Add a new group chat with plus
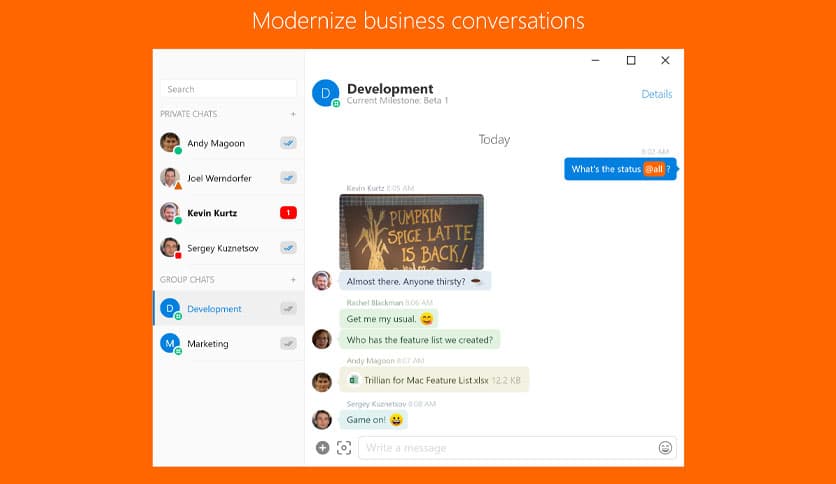This screenshot has height=484, width=836. click(293, 280)
